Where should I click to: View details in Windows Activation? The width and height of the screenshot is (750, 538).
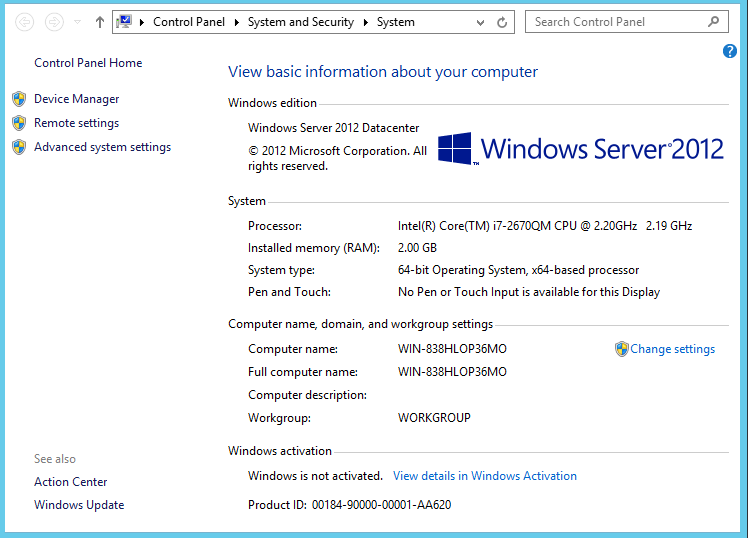[x=485, y=476]
